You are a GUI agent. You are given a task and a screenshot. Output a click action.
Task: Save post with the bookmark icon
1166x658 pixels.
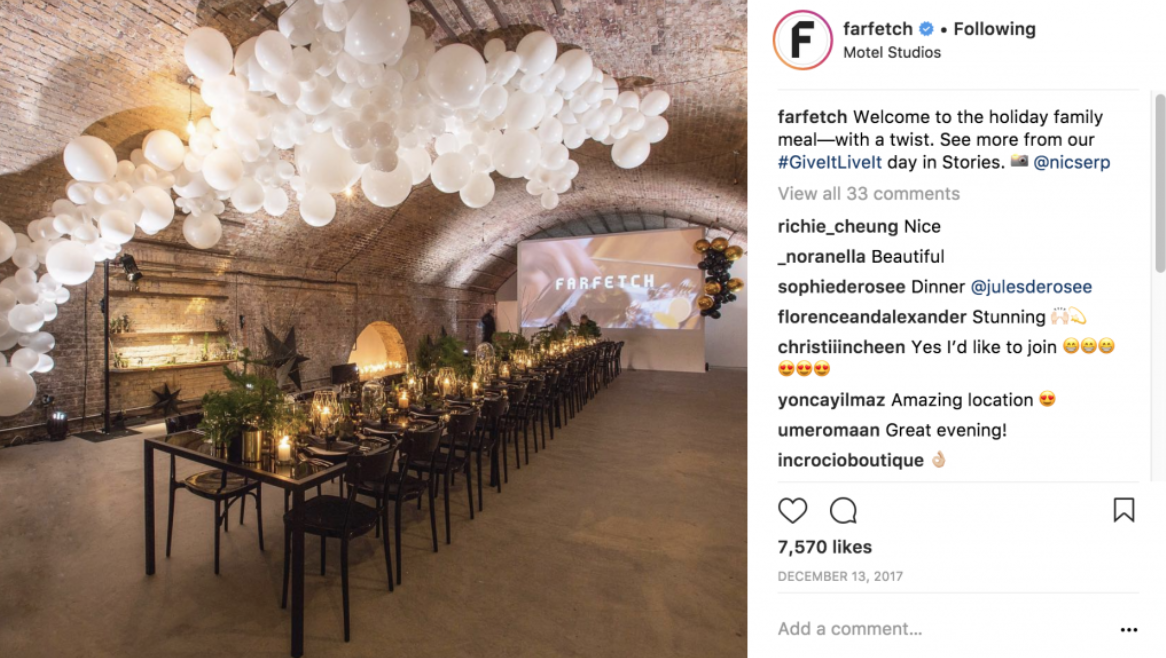(x=1124, y=510)
